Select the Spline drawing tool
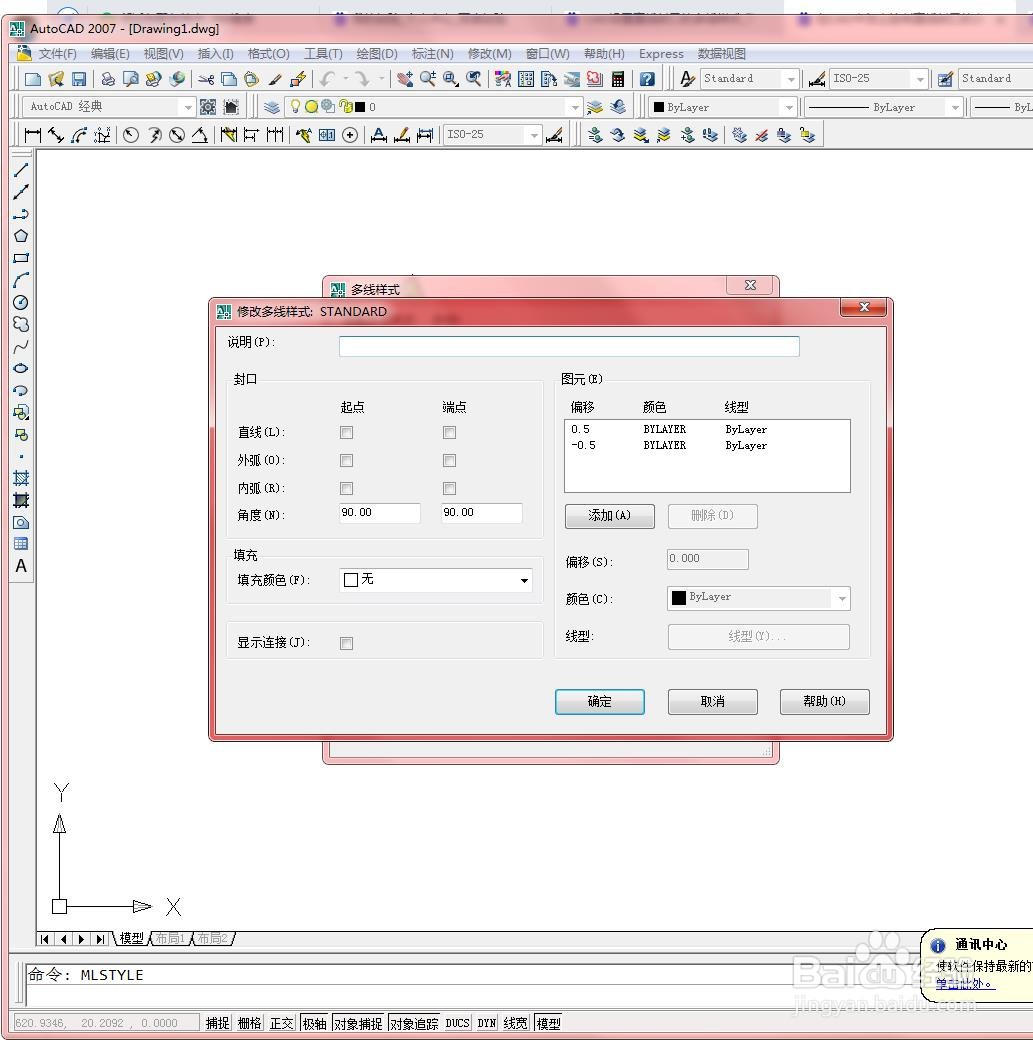Viewport: 1033px width, 1040px height. (21, 347)
